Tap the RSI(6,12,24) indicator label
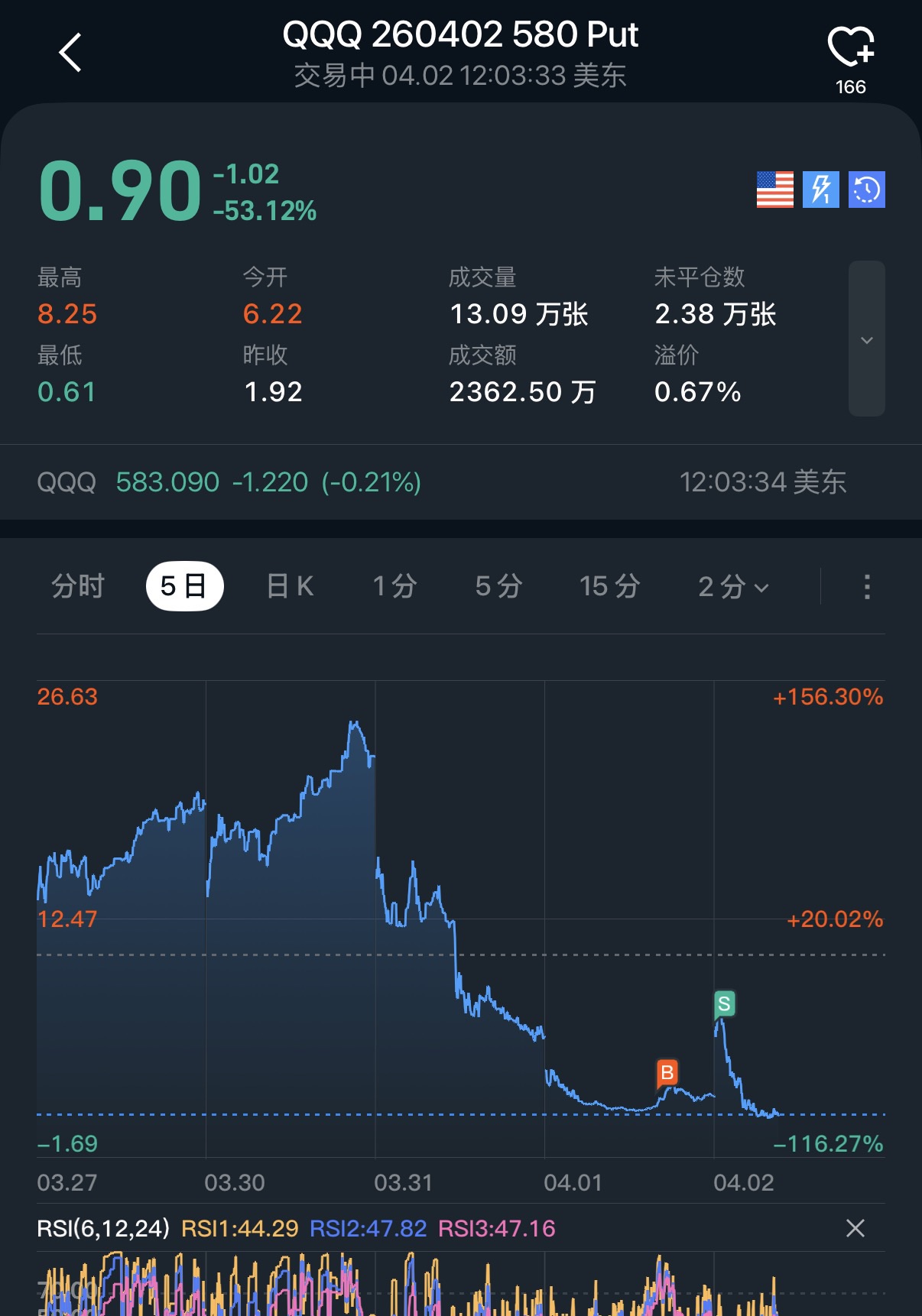Screen dimensions: 922x1316 coord(103,1228)
